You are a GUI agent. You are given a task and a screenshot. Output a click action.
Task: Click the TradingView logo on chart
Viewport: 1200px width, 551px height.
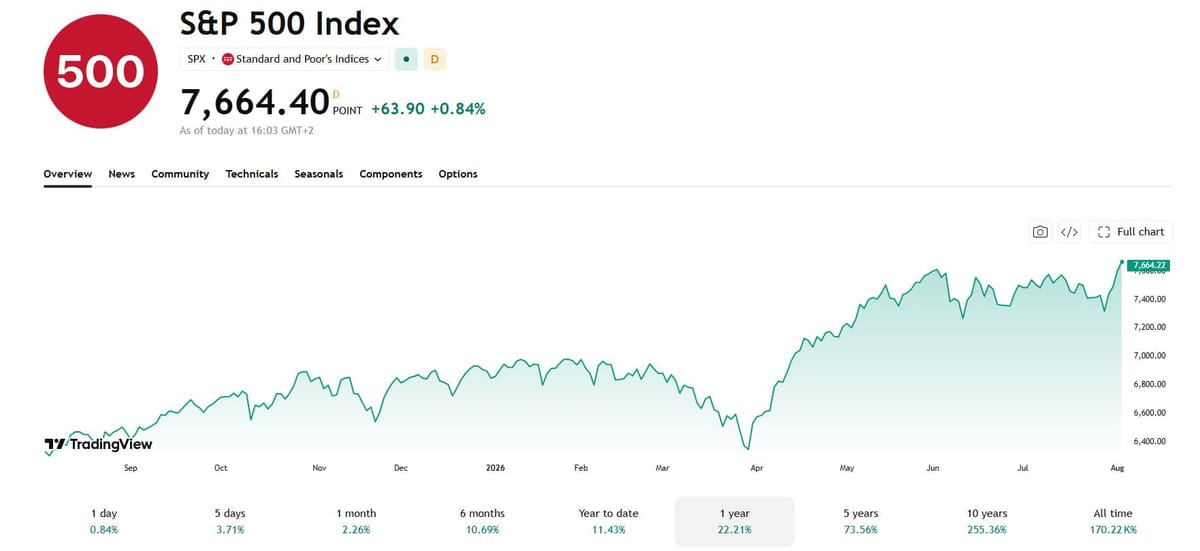point(98,444)
